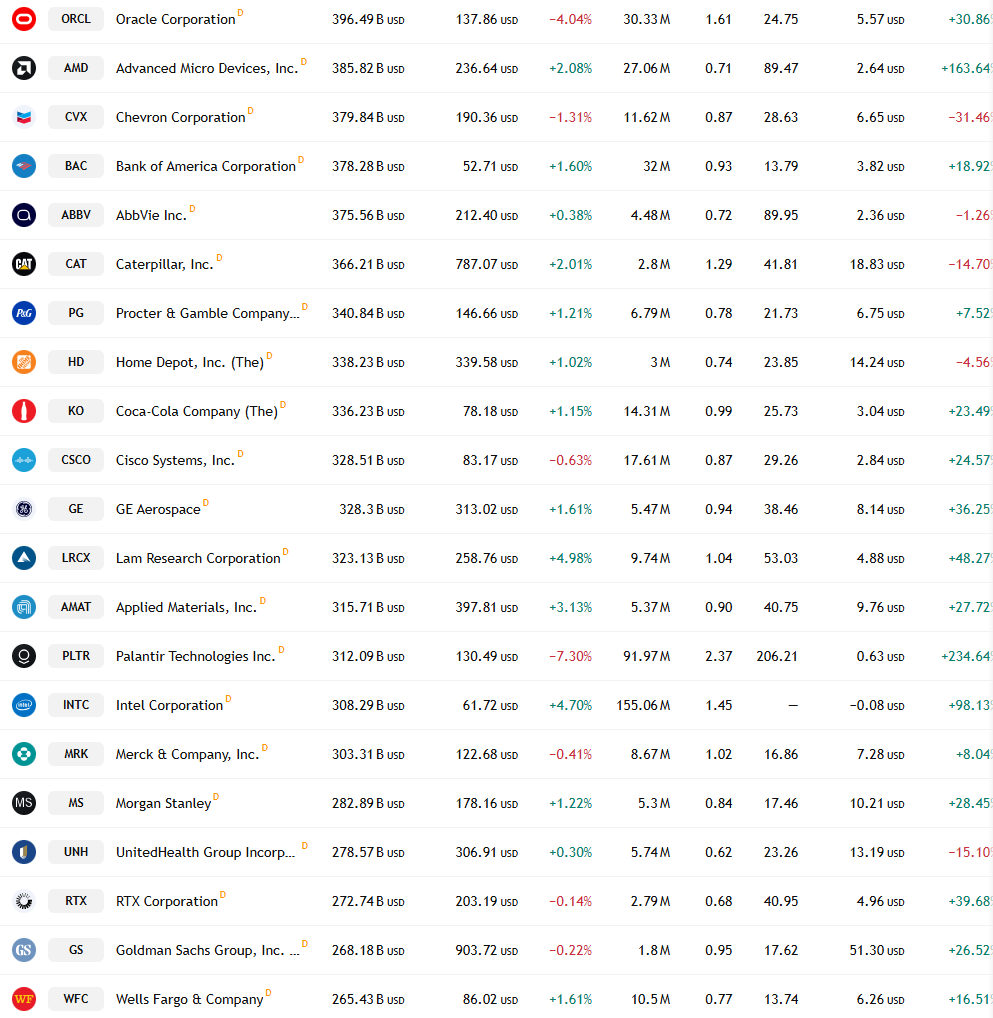This screenshot has height=1018, width=993.
Task: Select the CVX ticker badge
Action: click(76, 117)
